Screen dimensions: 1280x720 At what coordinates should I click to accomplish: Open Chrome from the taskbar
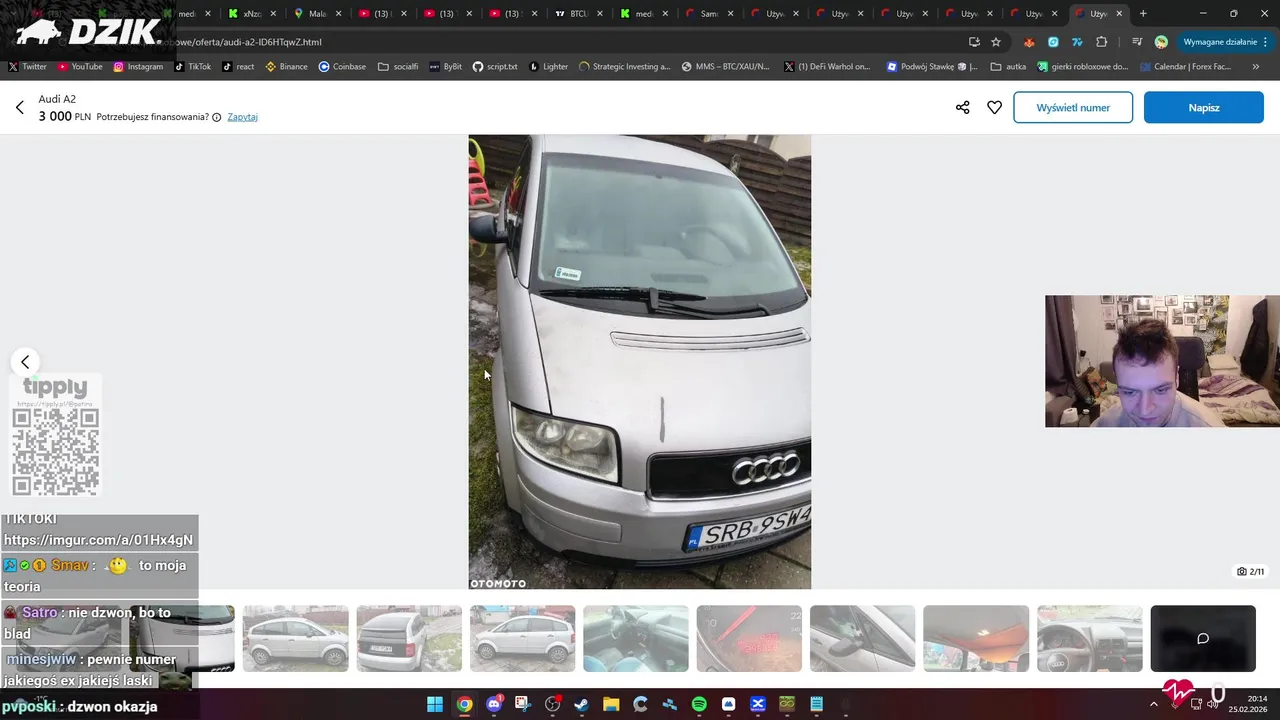[x=464, y=704]
